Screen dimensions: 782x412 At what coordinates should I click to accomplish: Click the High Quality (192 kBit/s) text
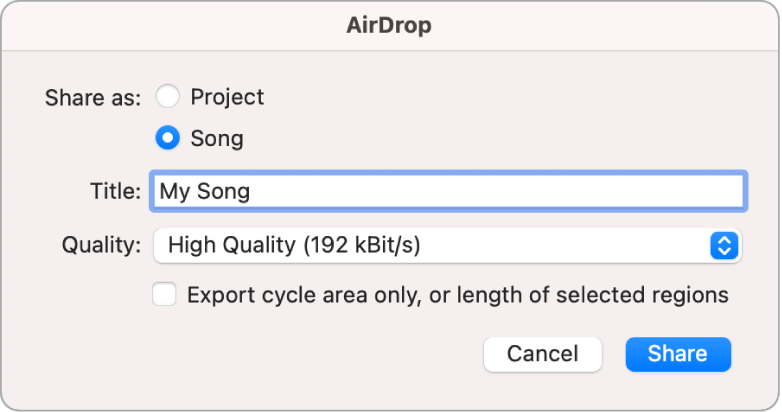[x=294, y=245]
